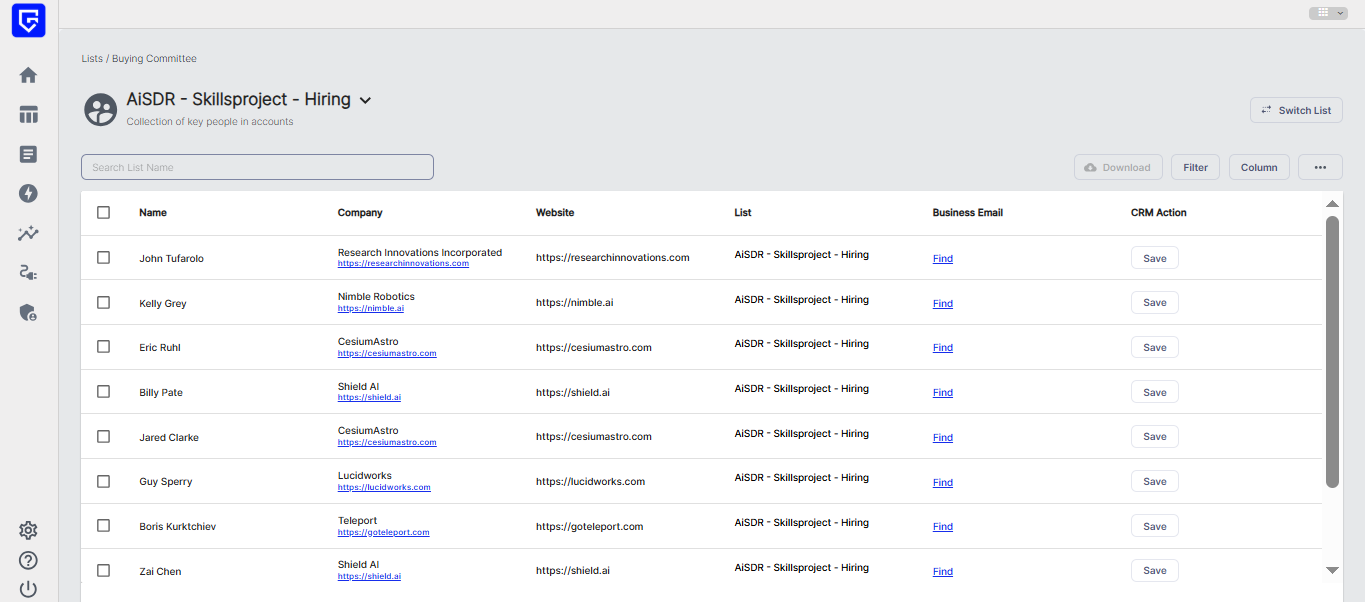Find business email for Eric Ruhl
The height and width of the screenshot is (602, 1365).
click(943, 348)
